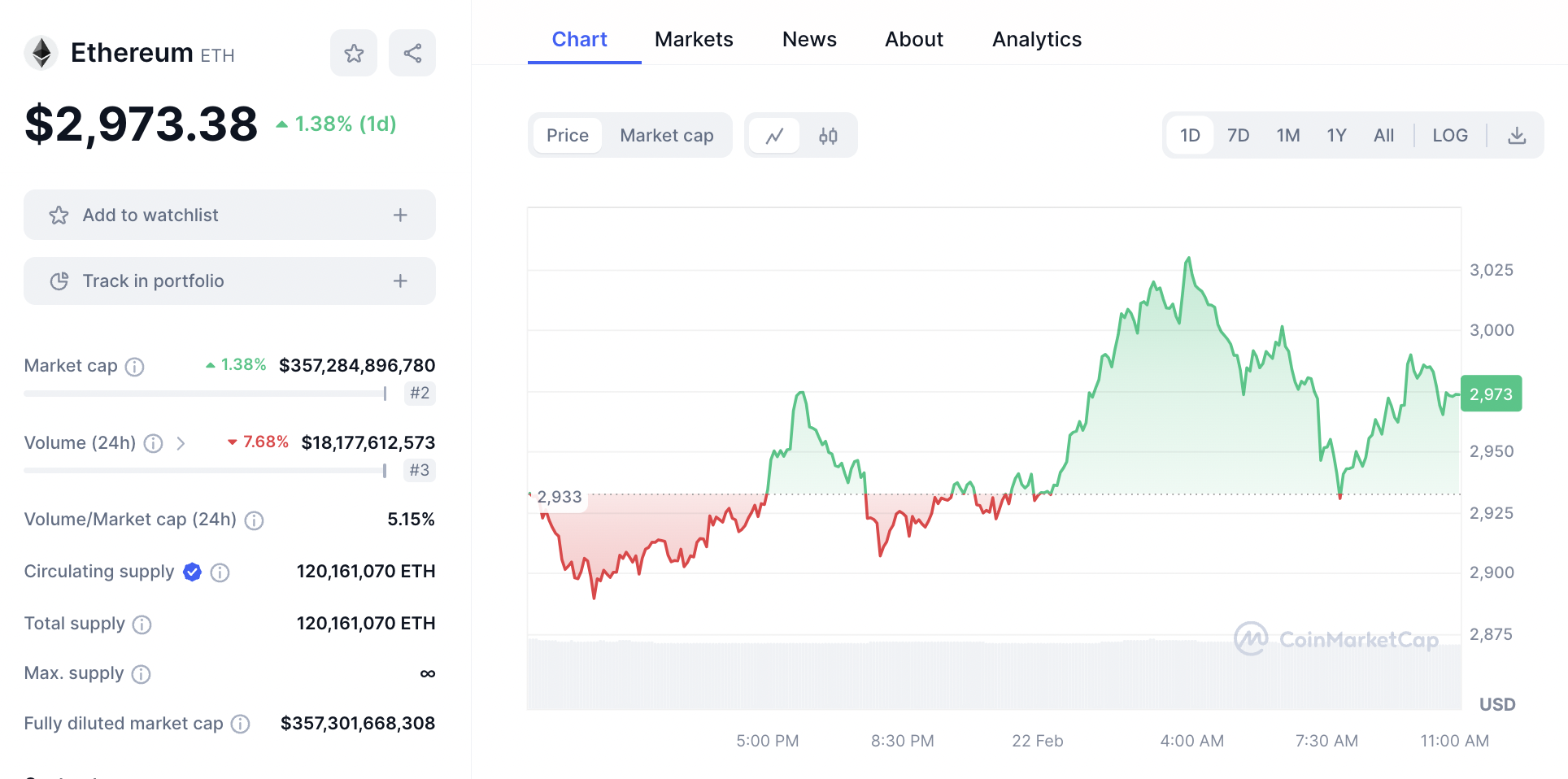Click the star favorite icon beside Ethereum

click(354, 54)
